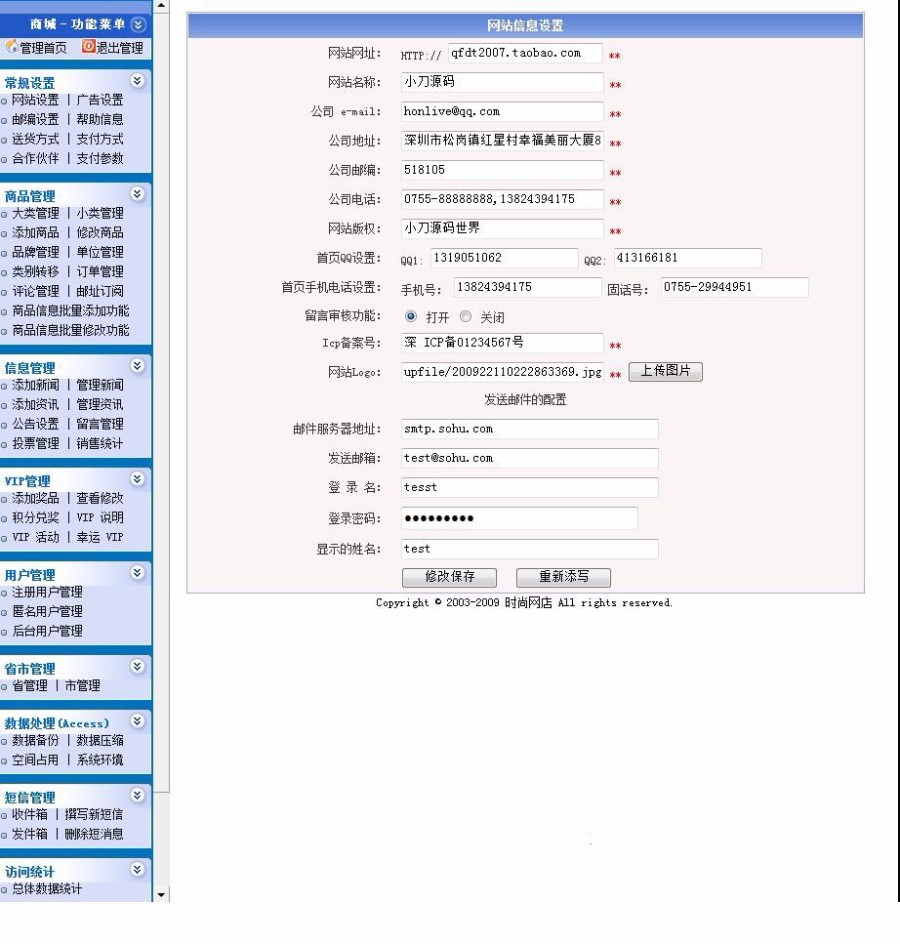Collapse the 省市管理 section
900x944 pixels.
click(x=137, y=666)
